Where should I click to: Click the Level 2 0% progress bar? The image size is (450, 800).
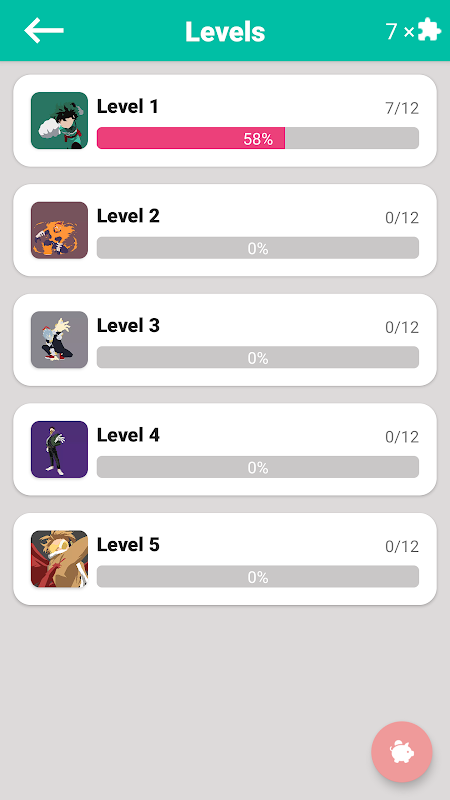[258, 248]
